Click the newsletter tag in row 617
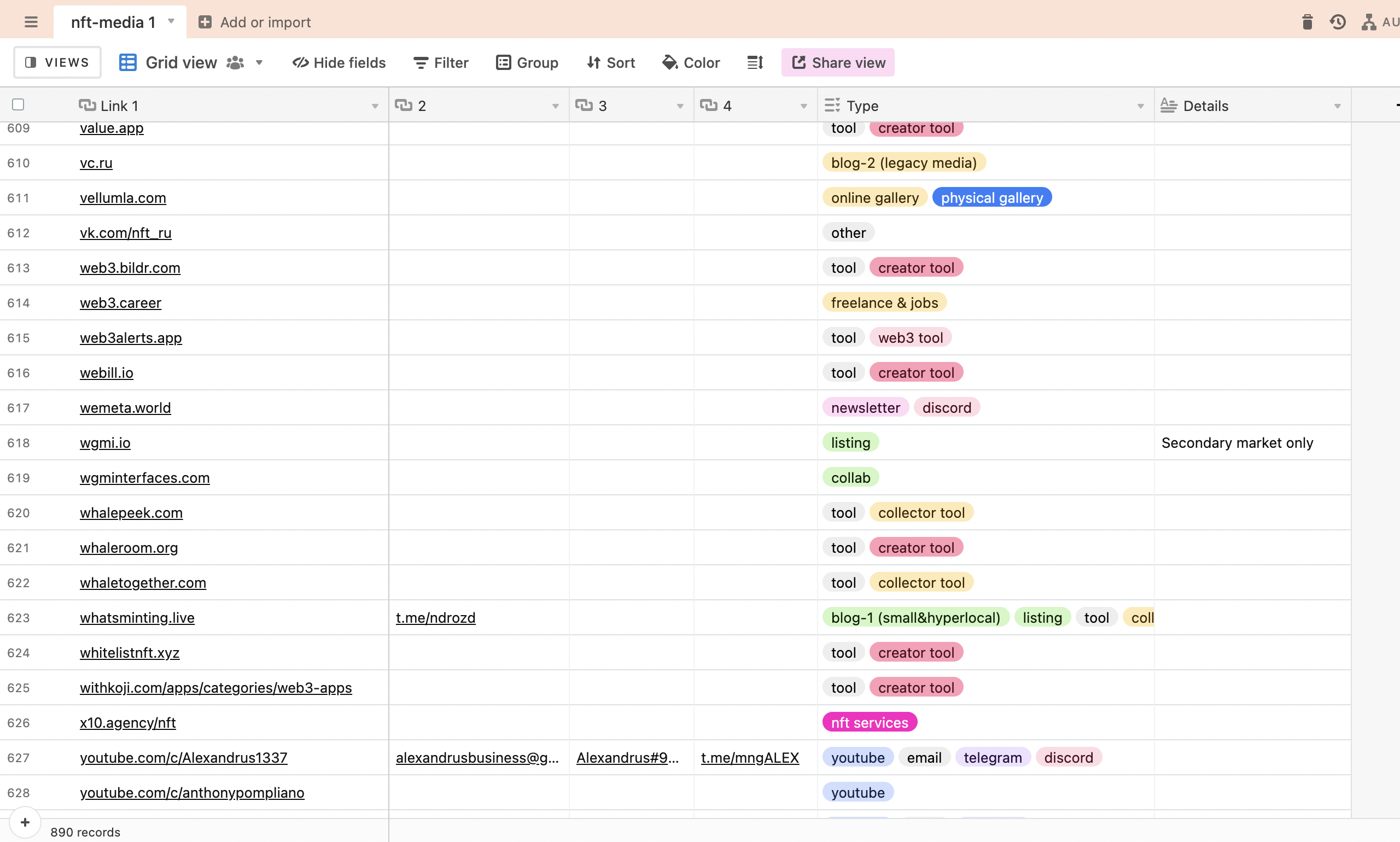The height and width of the screenshot is (842, 1400). tap(865, 407)
